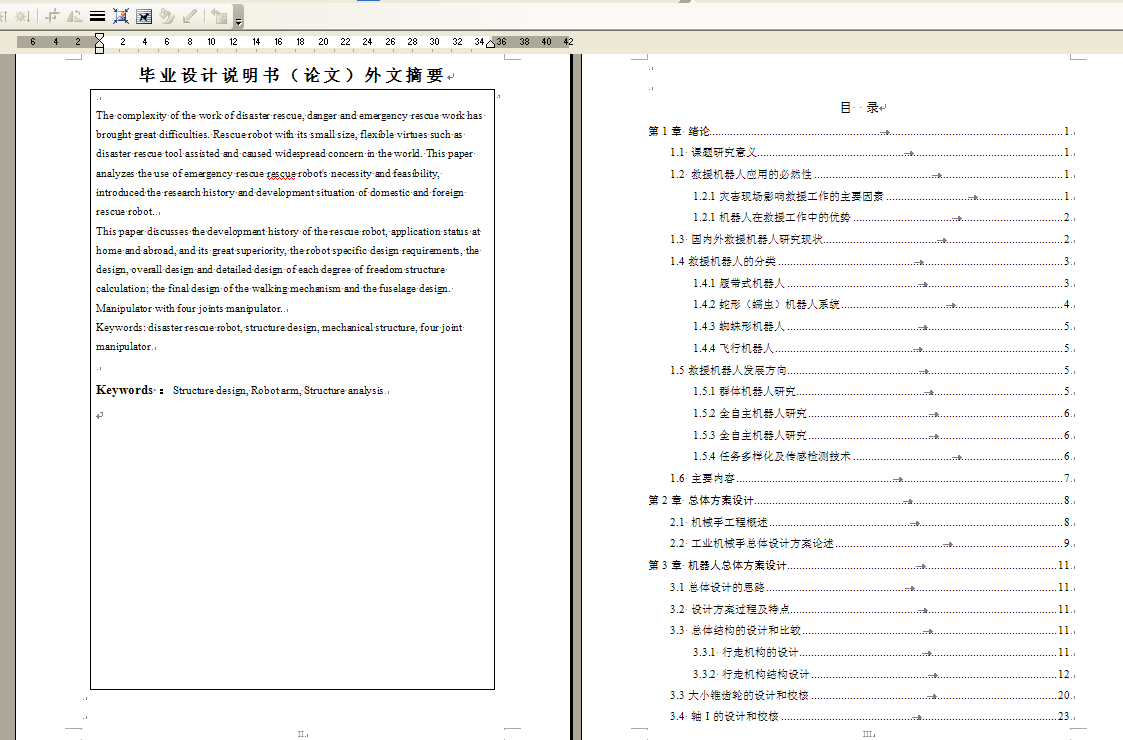The height and width of the screenshot is (740, 1123).
Task: Click TOC entry 1.4.1 履带式机器人
Action: [x=881, y=283]
